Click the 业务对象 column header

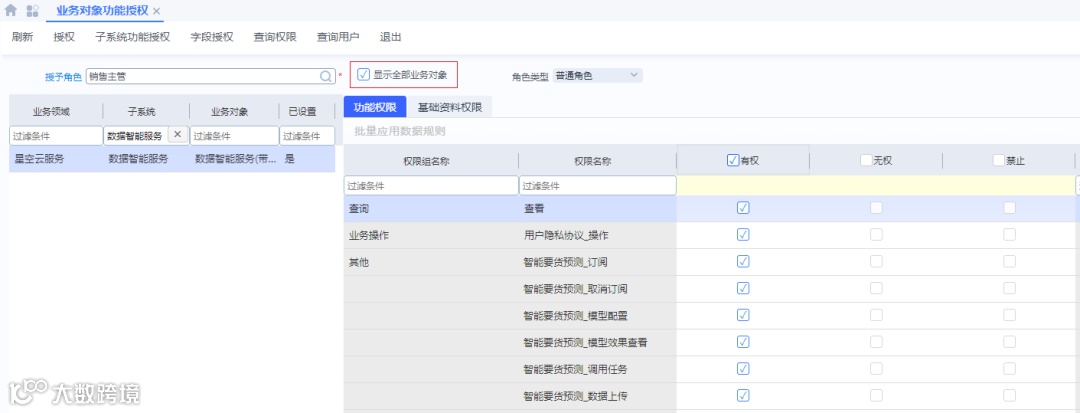point(229,112)
